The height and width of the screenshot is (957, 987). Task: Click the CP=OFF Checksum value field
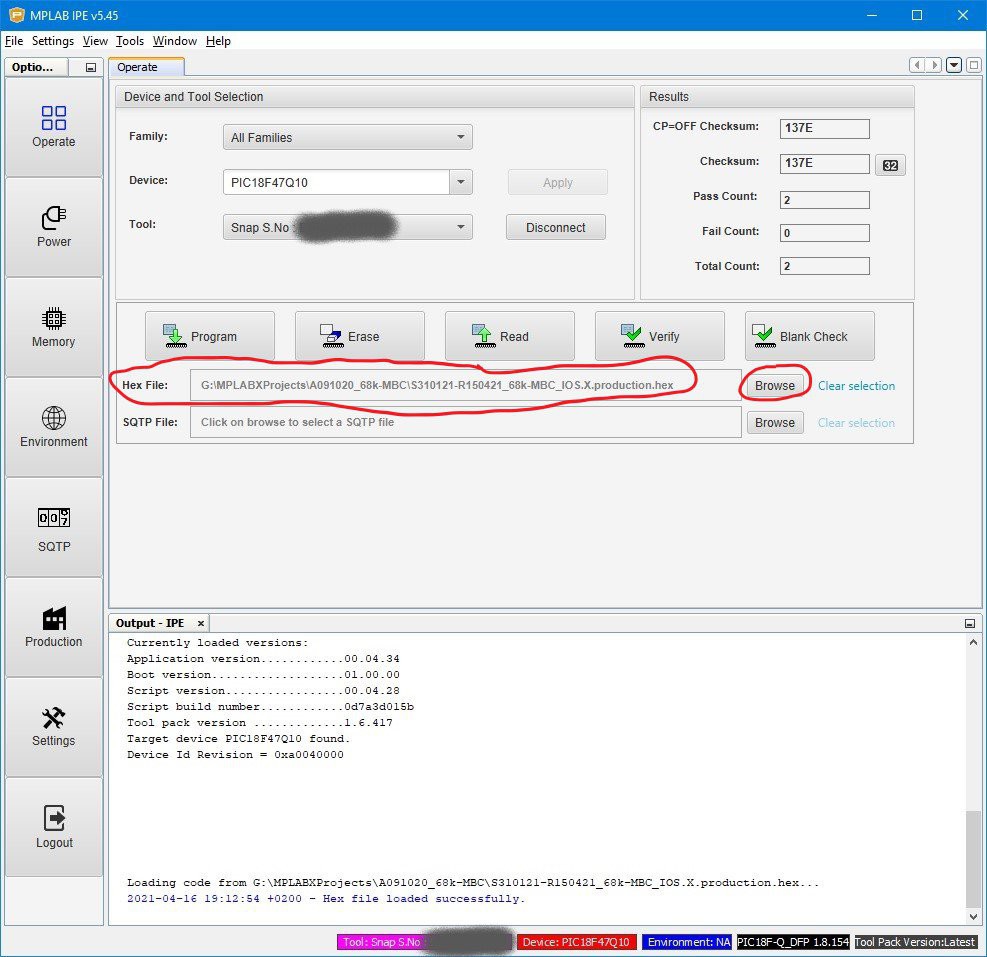(x=825, y=128)
